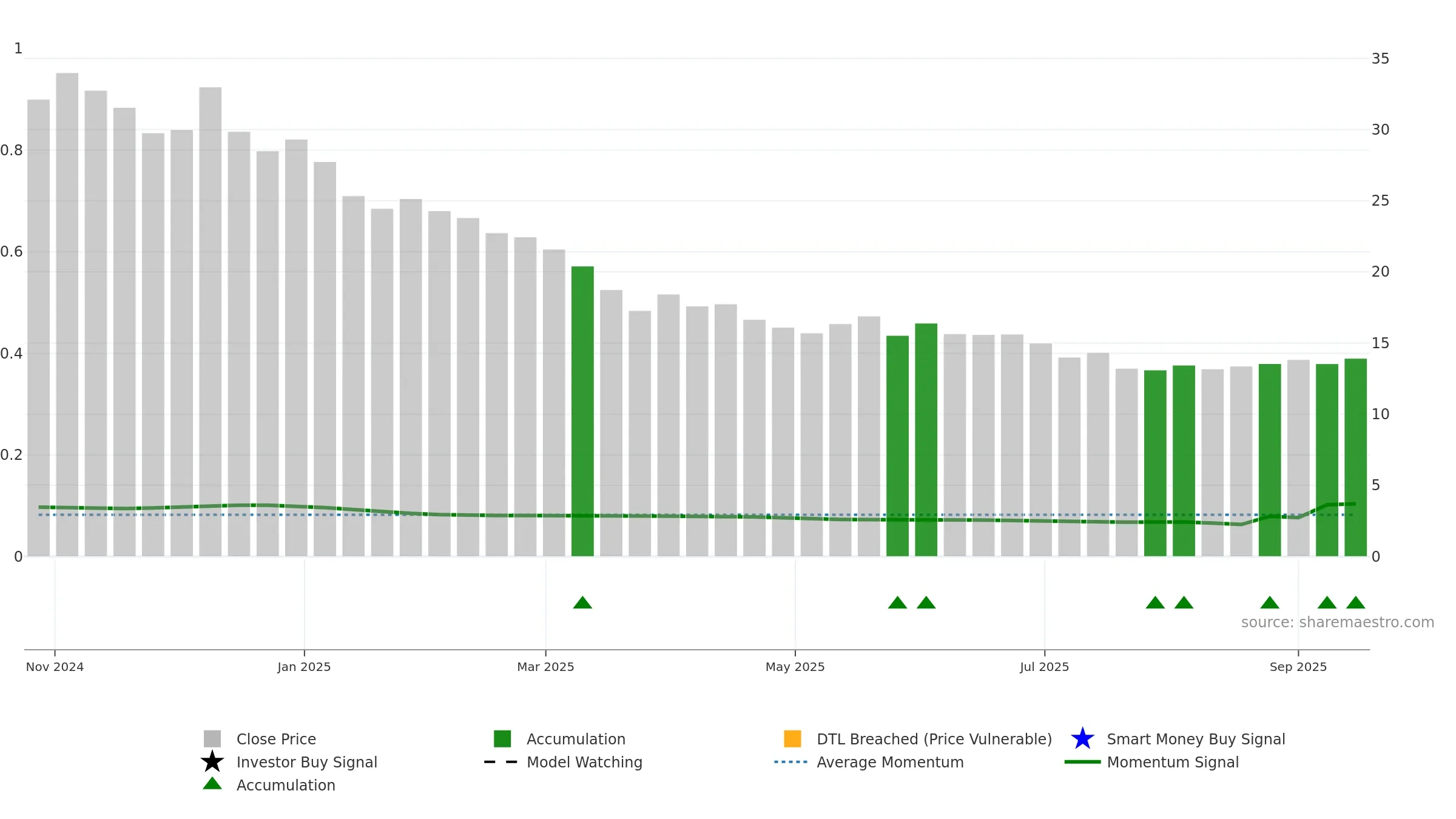Click the '0.8' left axis value

pyautogui.click(x=12, y=150)
